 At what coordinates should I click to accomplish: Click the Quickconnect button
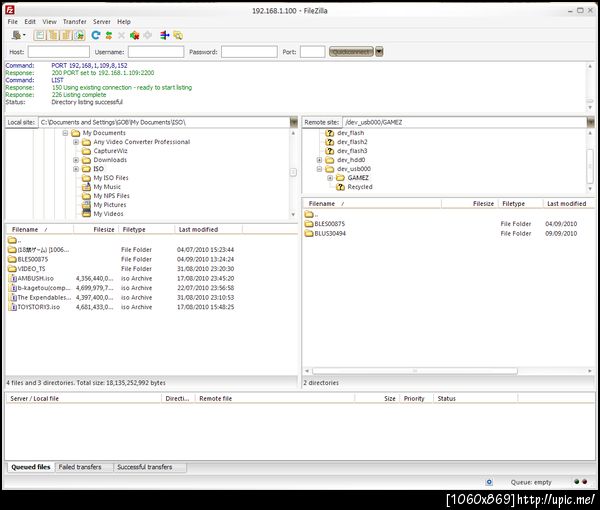coord(351,52)
